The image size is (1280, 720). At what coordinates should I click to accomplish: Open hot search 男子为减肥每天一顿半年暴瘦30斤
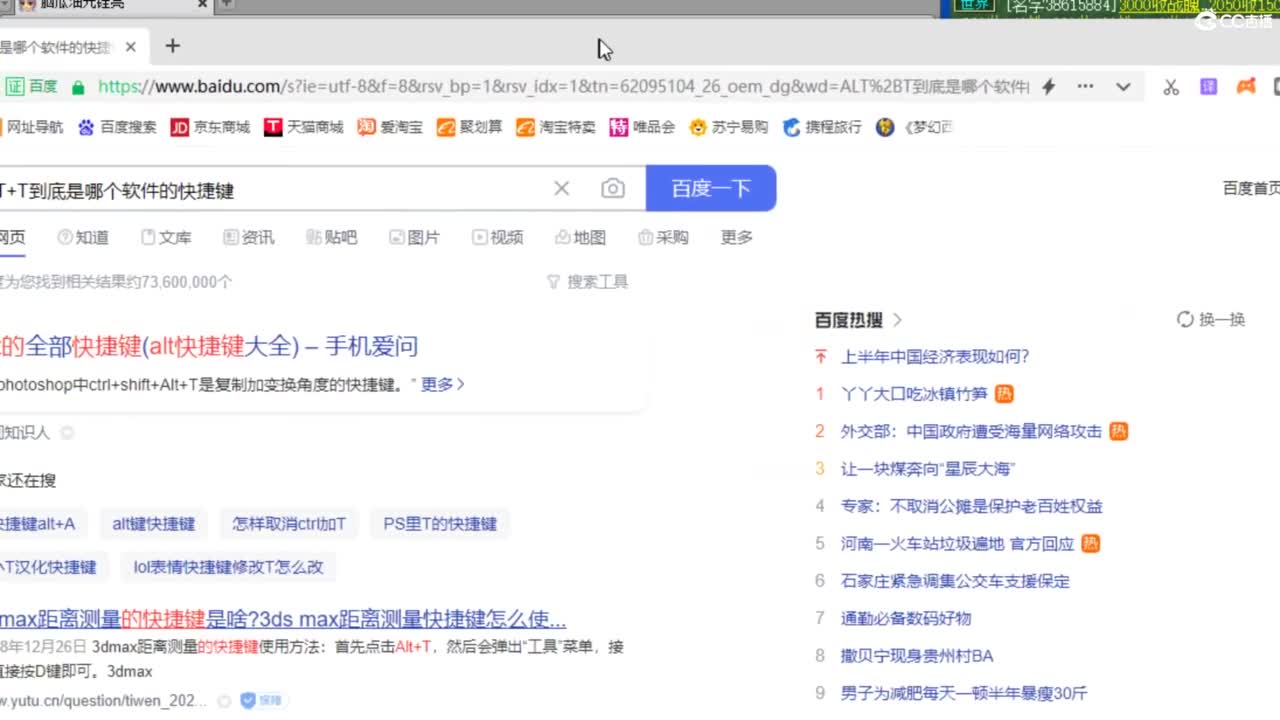[964, 693]
